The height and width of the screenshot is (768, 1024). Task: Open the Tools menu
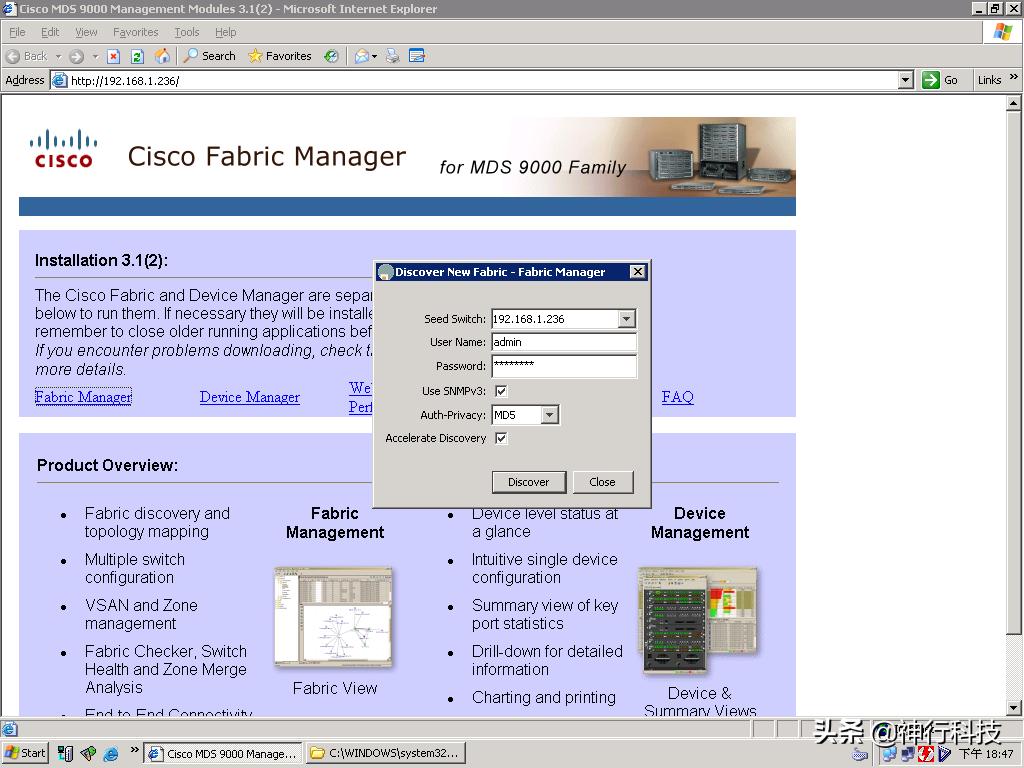tap(186, 31)
